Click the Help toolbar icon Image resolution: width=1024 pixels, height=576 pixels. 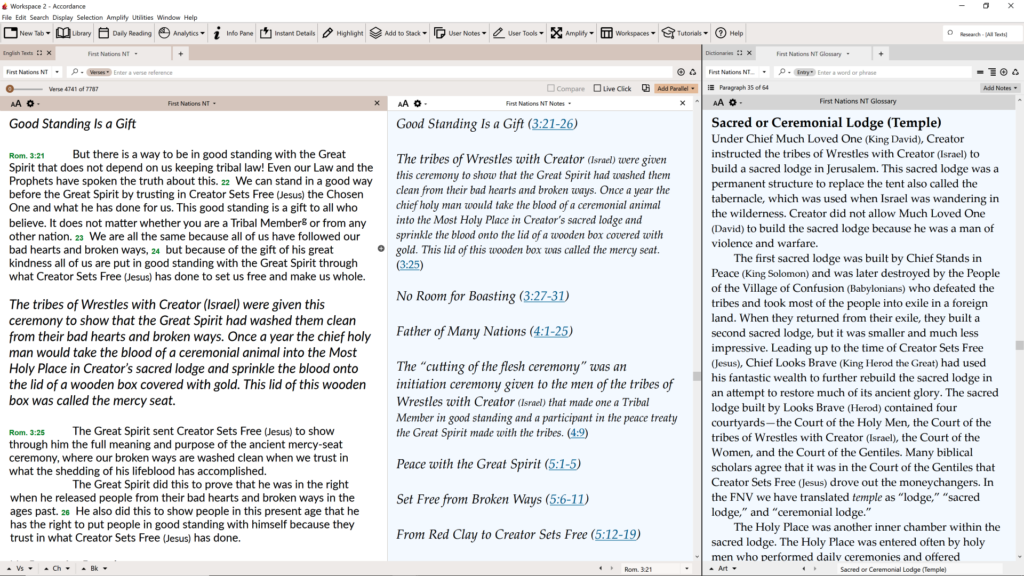pos(729,33)
